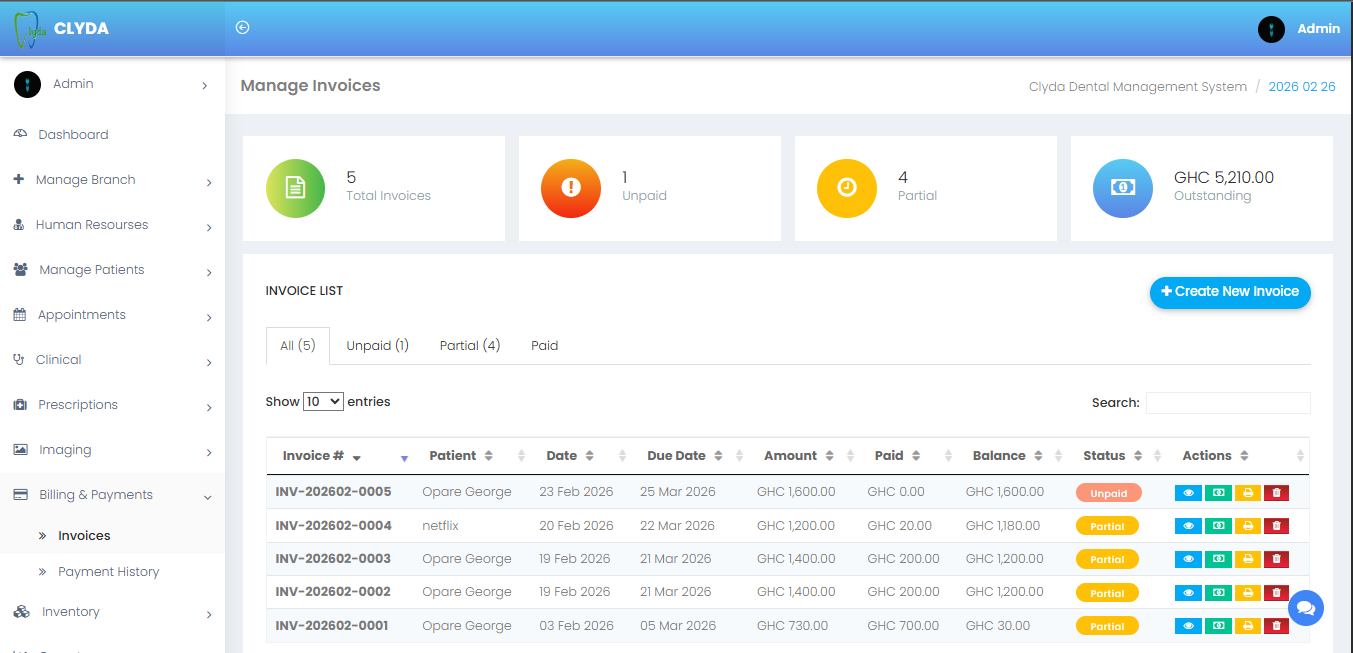The height and width of the screenshot is (653, 1353).
Task: Delete invoice INV-202602-0004
Action: 1276,526
